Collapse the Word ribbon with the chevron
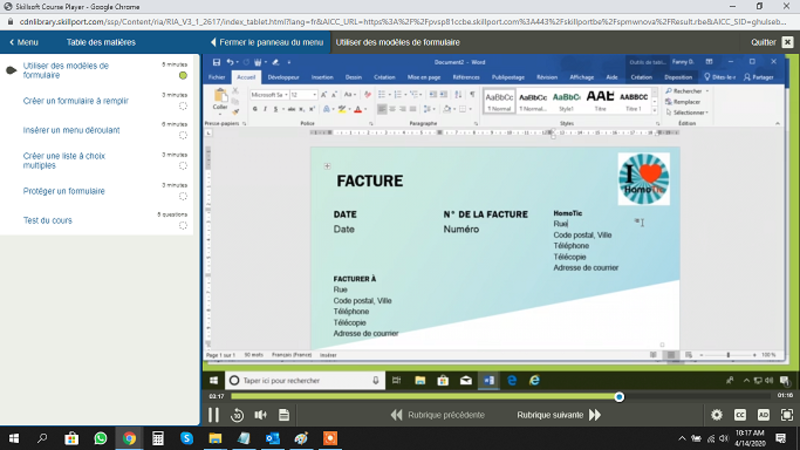This screenshot has width=800, height=450. tap(777, 123)
